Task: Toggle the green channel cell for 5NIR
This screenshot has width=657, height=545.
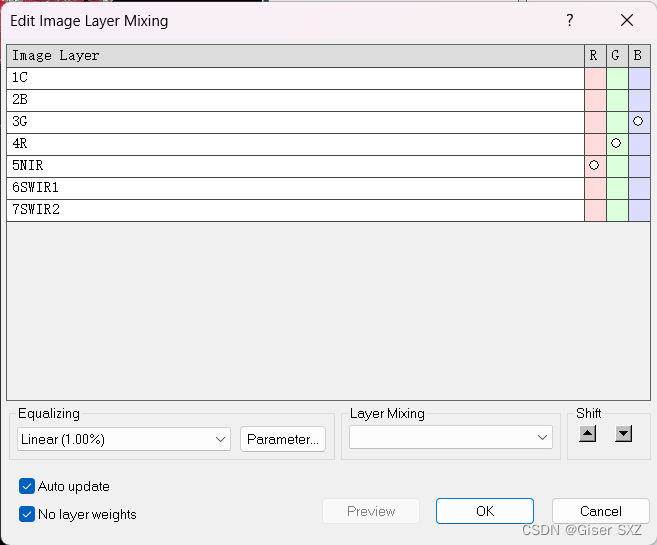Action: click(x=618, y=166)
